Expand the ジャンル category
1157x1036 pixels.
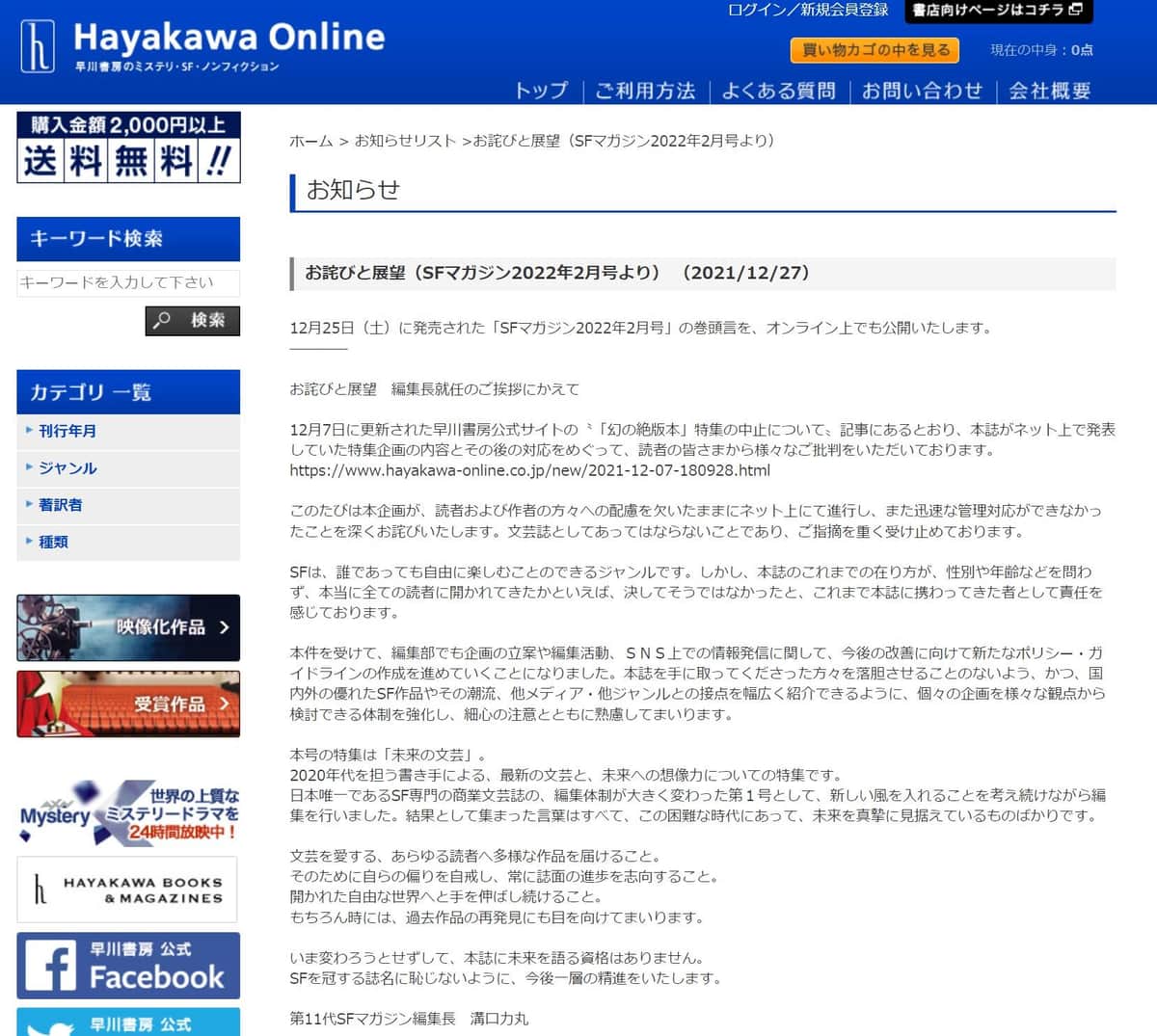tap(67, 468)
